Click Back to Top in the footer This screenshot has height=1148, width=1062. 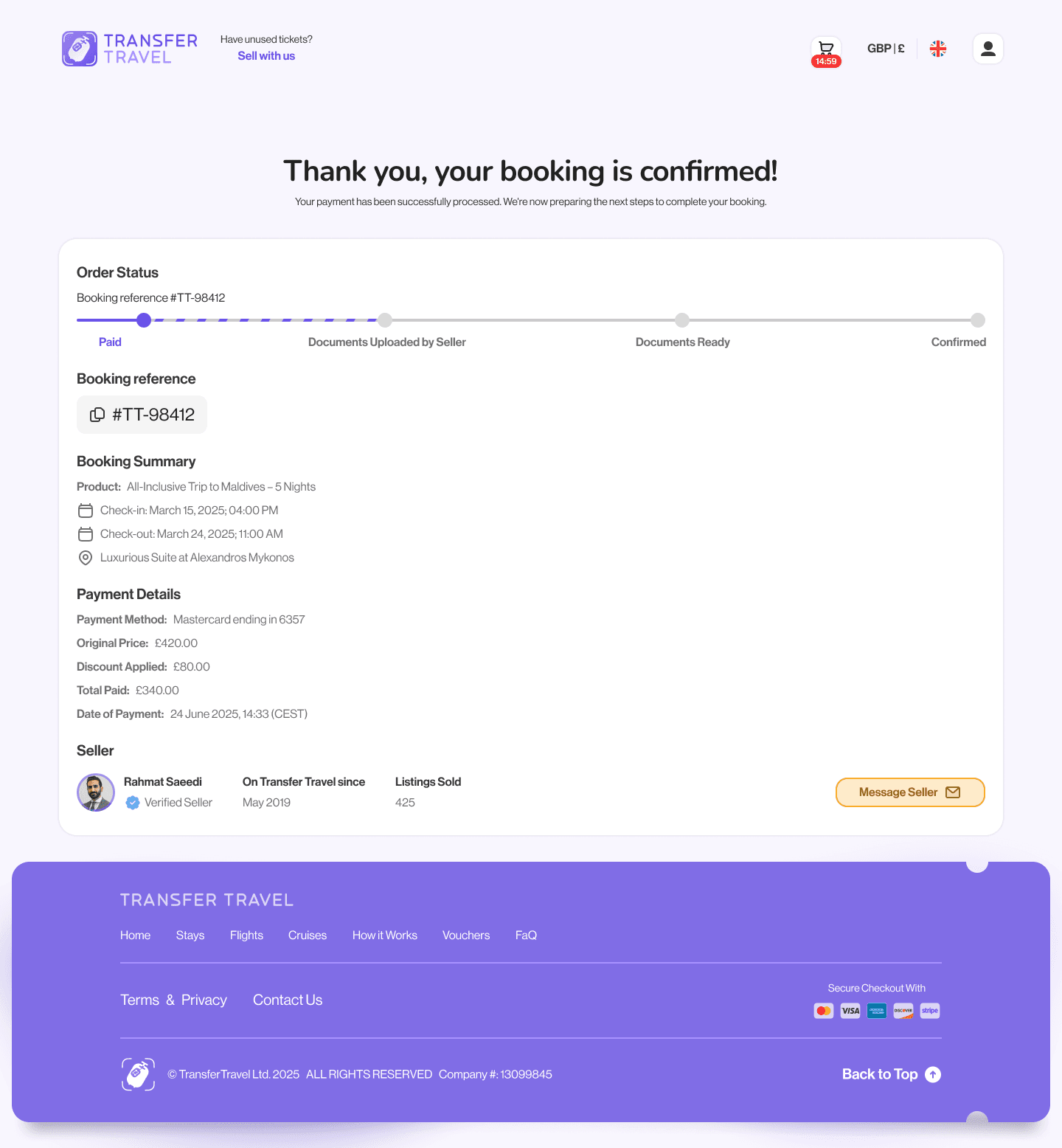point(890,1074)
